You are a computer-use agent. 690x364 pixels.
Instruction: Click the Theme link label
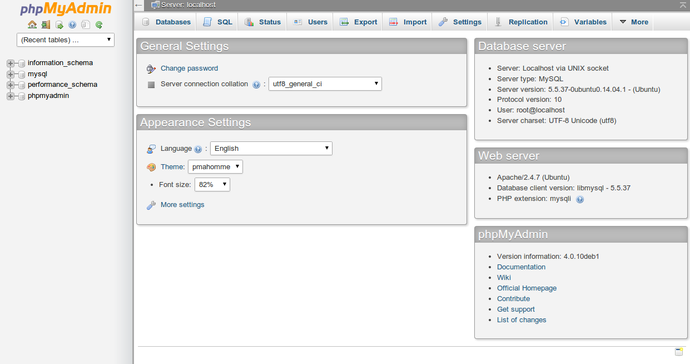click(x=172, y=167)
